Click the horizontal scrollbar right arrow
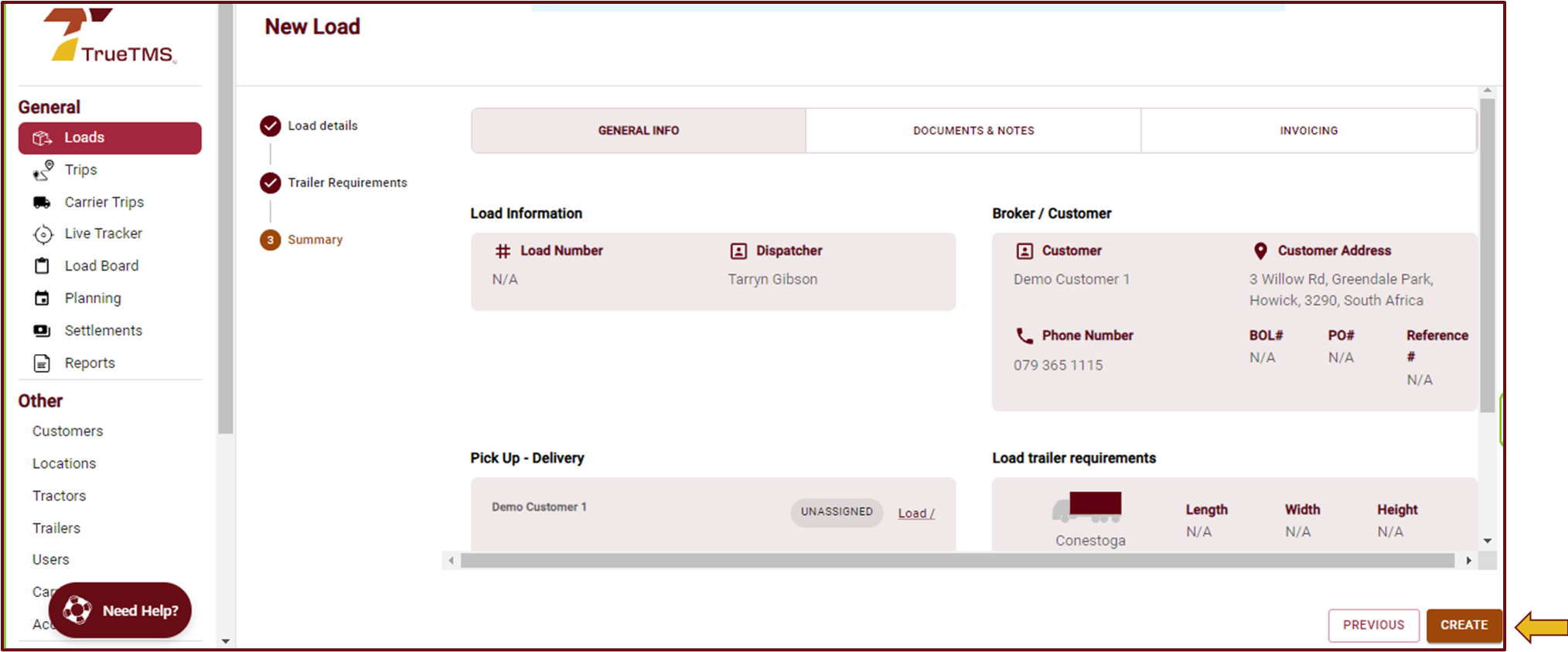Viewport: 1568px width, 652px height. coord(1468,561)
